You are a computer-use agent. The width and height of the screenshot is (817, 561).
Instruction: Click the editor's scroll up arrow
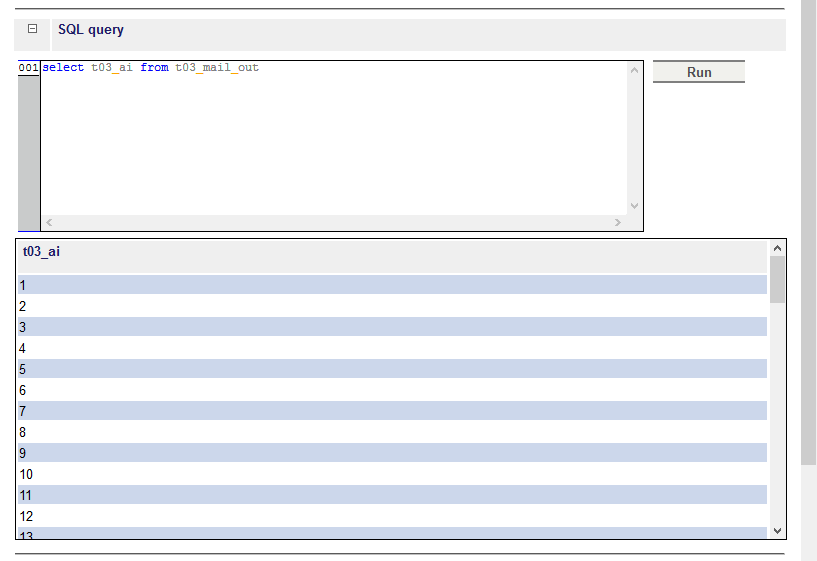coord(634,70)
